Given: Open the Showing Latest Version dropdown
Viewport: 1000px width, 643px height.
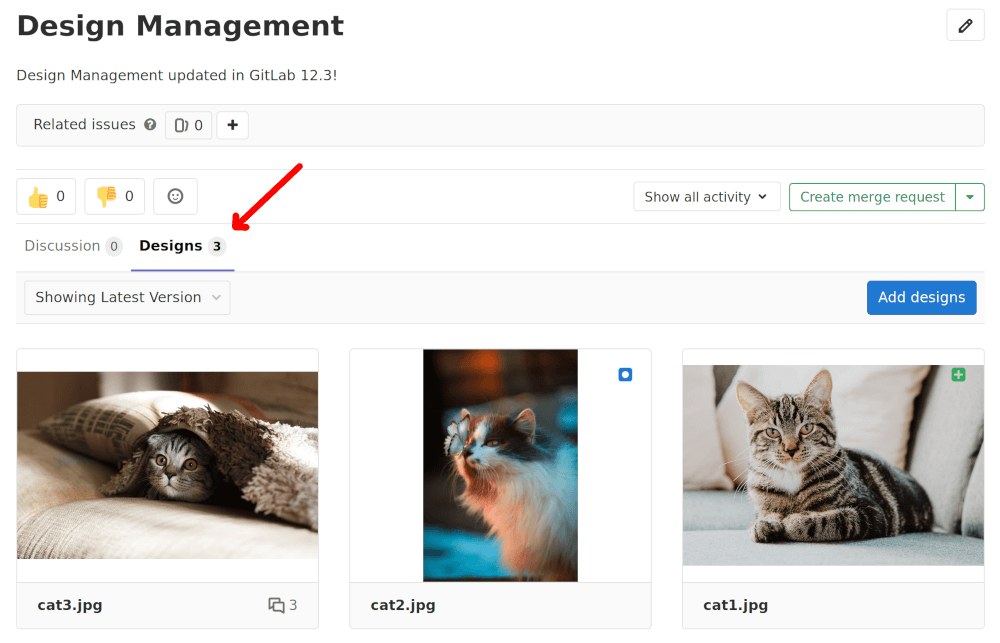Looking at the screenshot, I should point(126,297).
